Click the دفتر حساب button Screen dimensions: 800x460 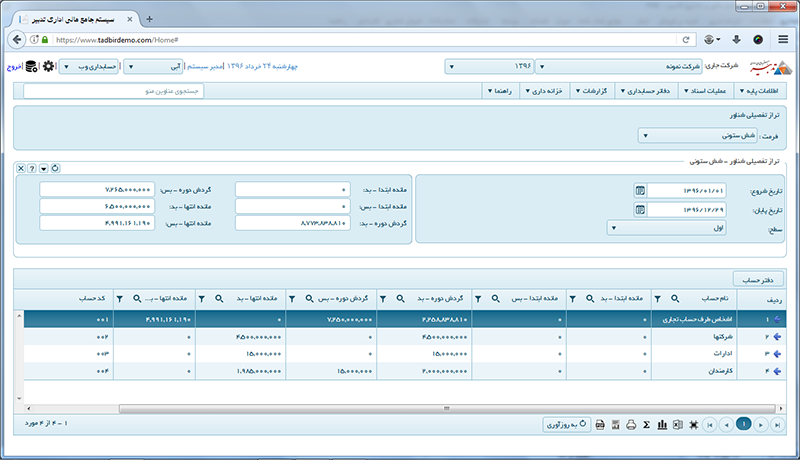(x=758, y=278)
